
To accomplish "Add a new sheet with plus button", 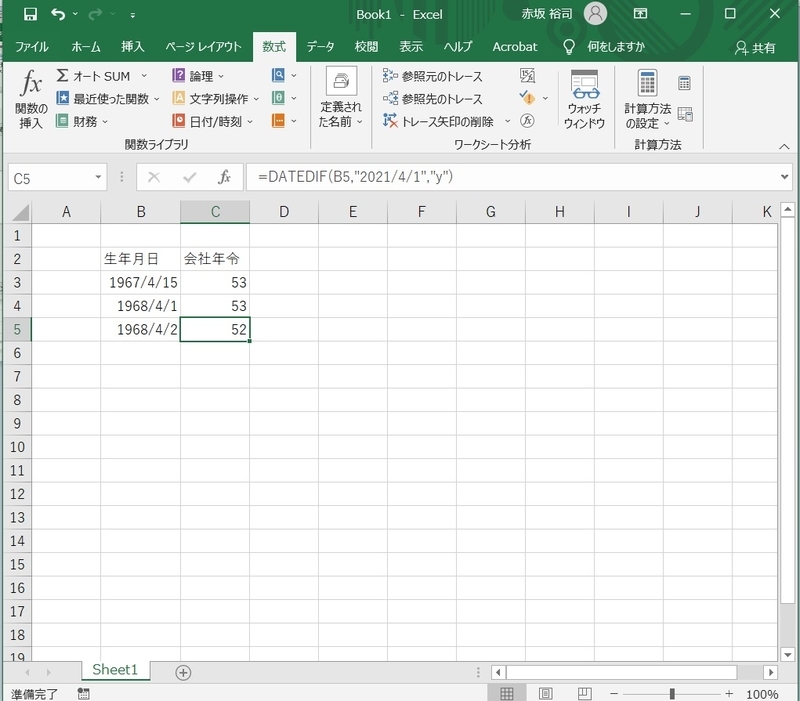I will [x=183, y=672].
